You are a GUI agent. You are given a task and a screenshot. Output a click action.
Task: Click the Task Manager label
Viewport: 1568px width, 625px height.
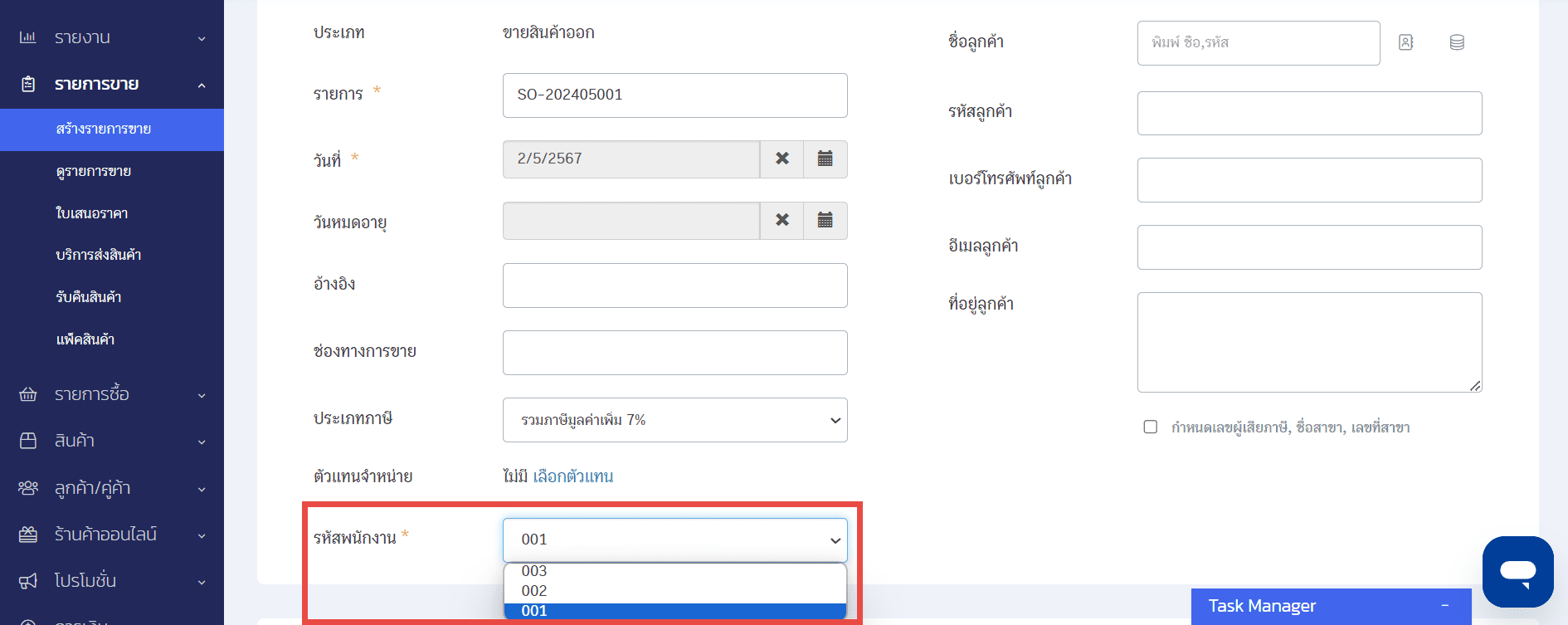point(1262,606)
